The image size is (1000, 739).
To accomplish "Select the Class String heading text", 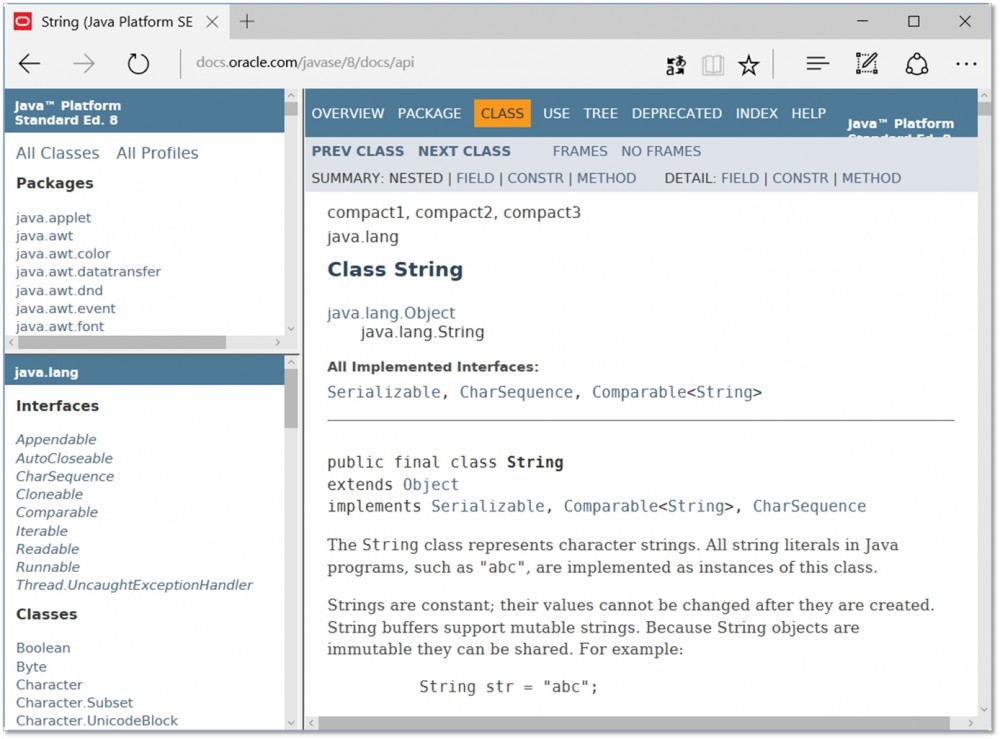I will click(x=395, y=269).
